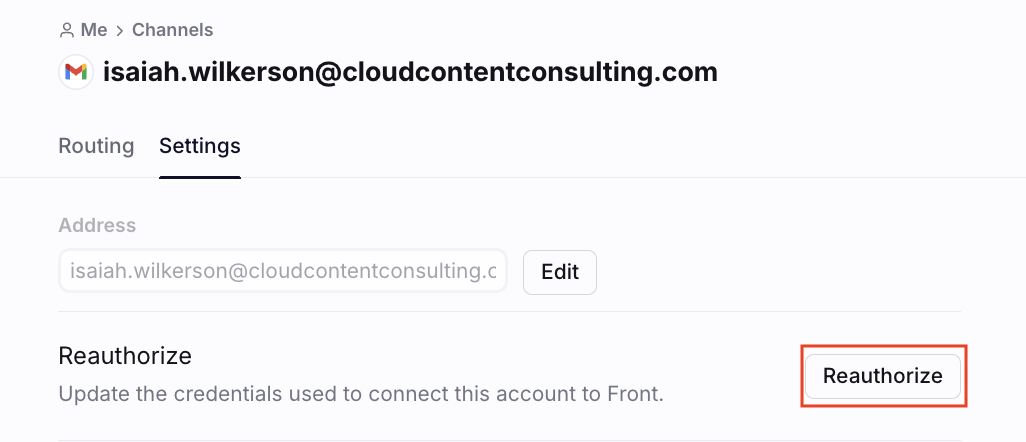Click the 'Update the credentials' description text

click(x=361, y=394)
